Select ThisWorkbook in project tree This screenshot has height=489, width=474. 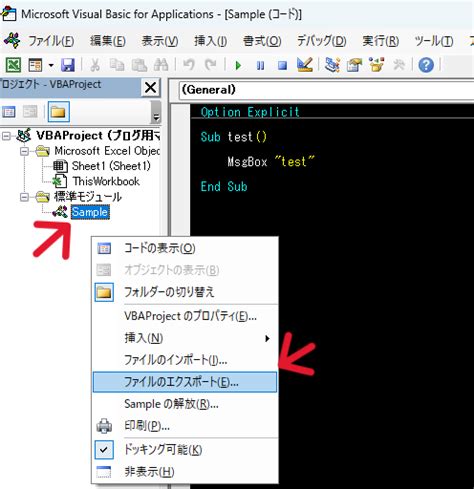point(106,181)
